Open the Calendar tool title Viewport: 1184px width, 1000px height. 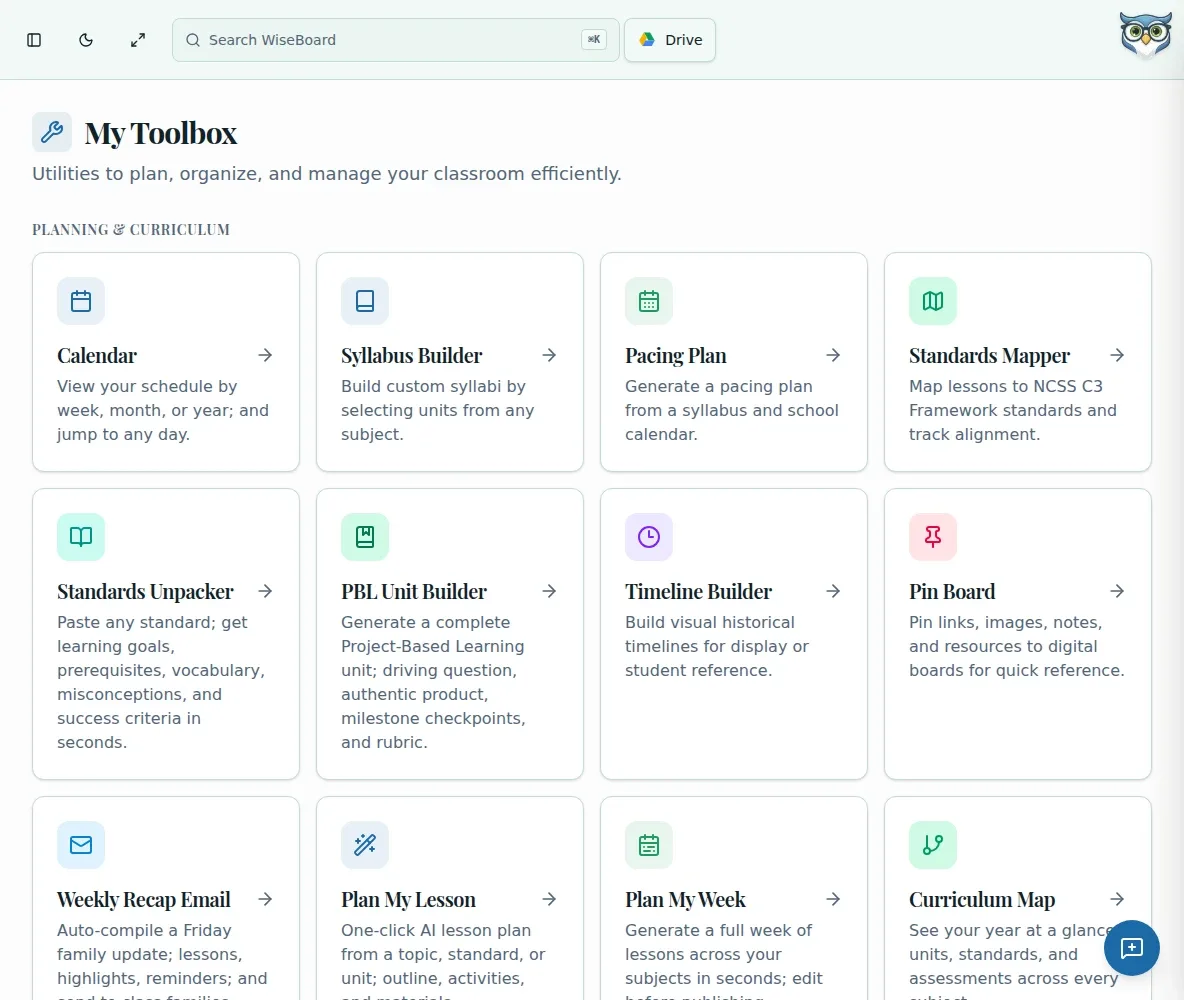click(x=97, y=356)
